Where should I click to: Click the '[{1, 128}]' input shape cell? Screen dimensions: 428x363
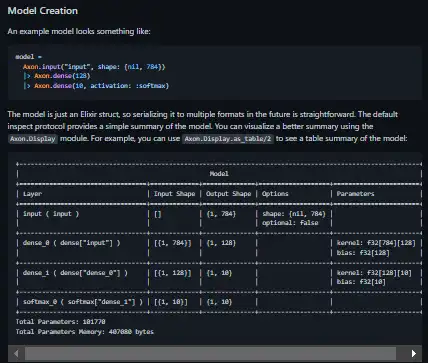point(173,273)
